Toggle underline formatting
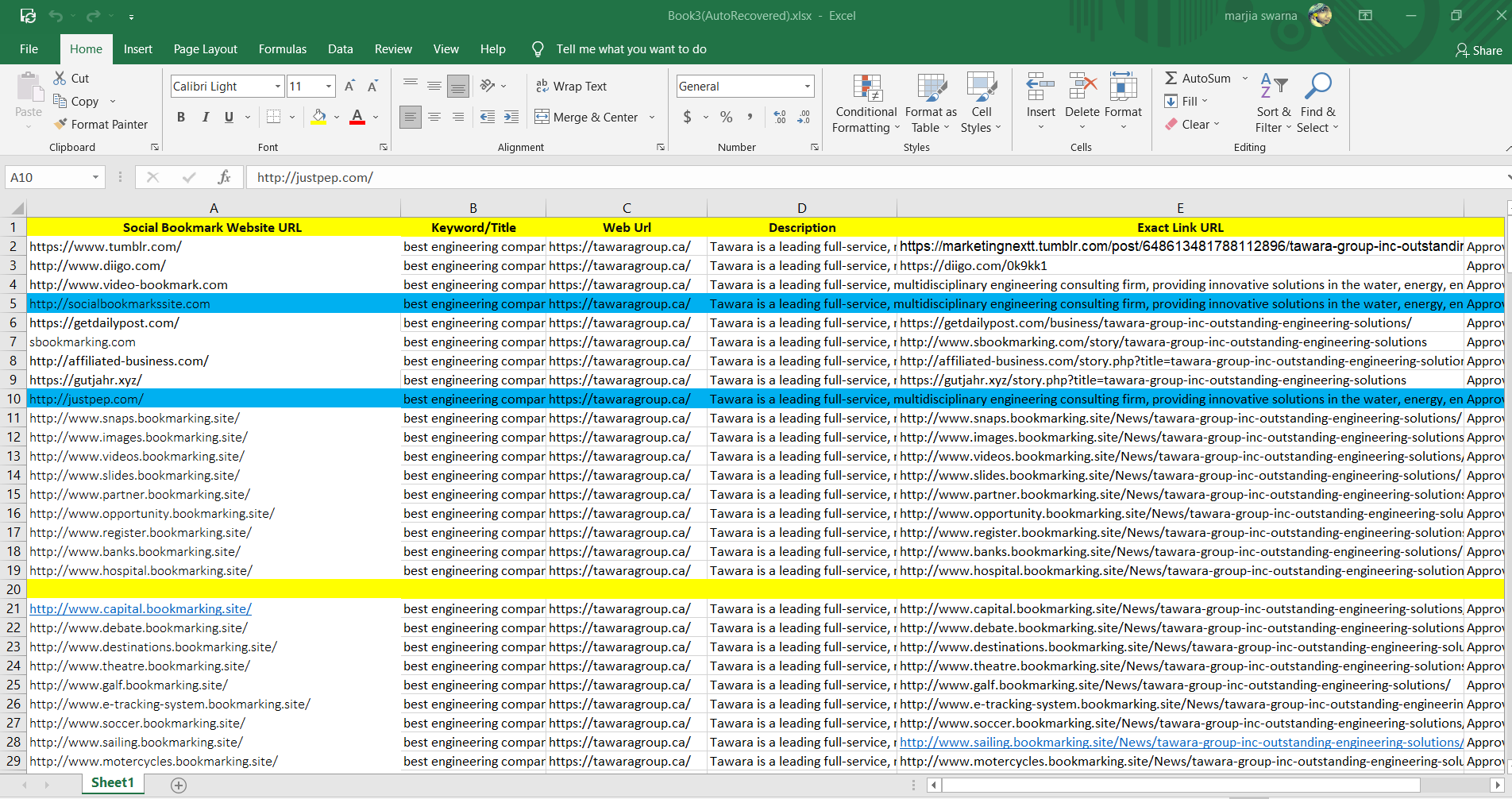The height and width of the screenshot is (799, 1512). point(228,117)
